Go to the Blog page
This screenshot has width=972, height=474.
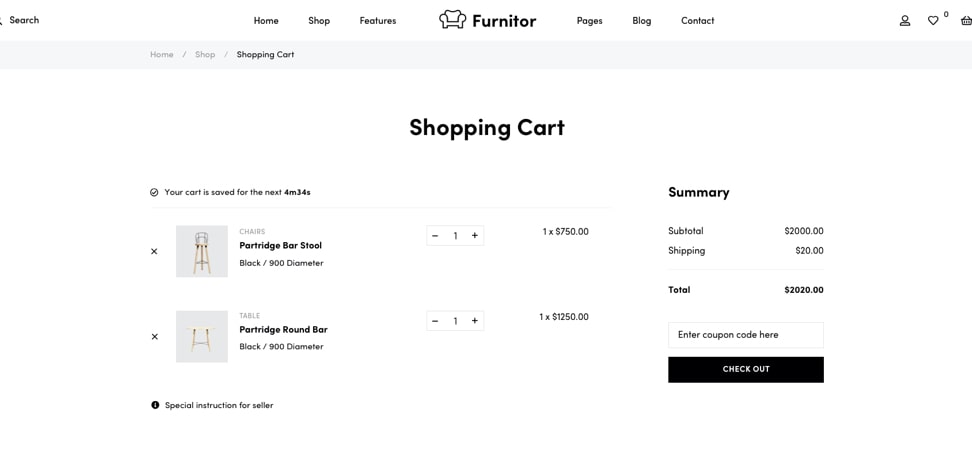tap(641, 20)
